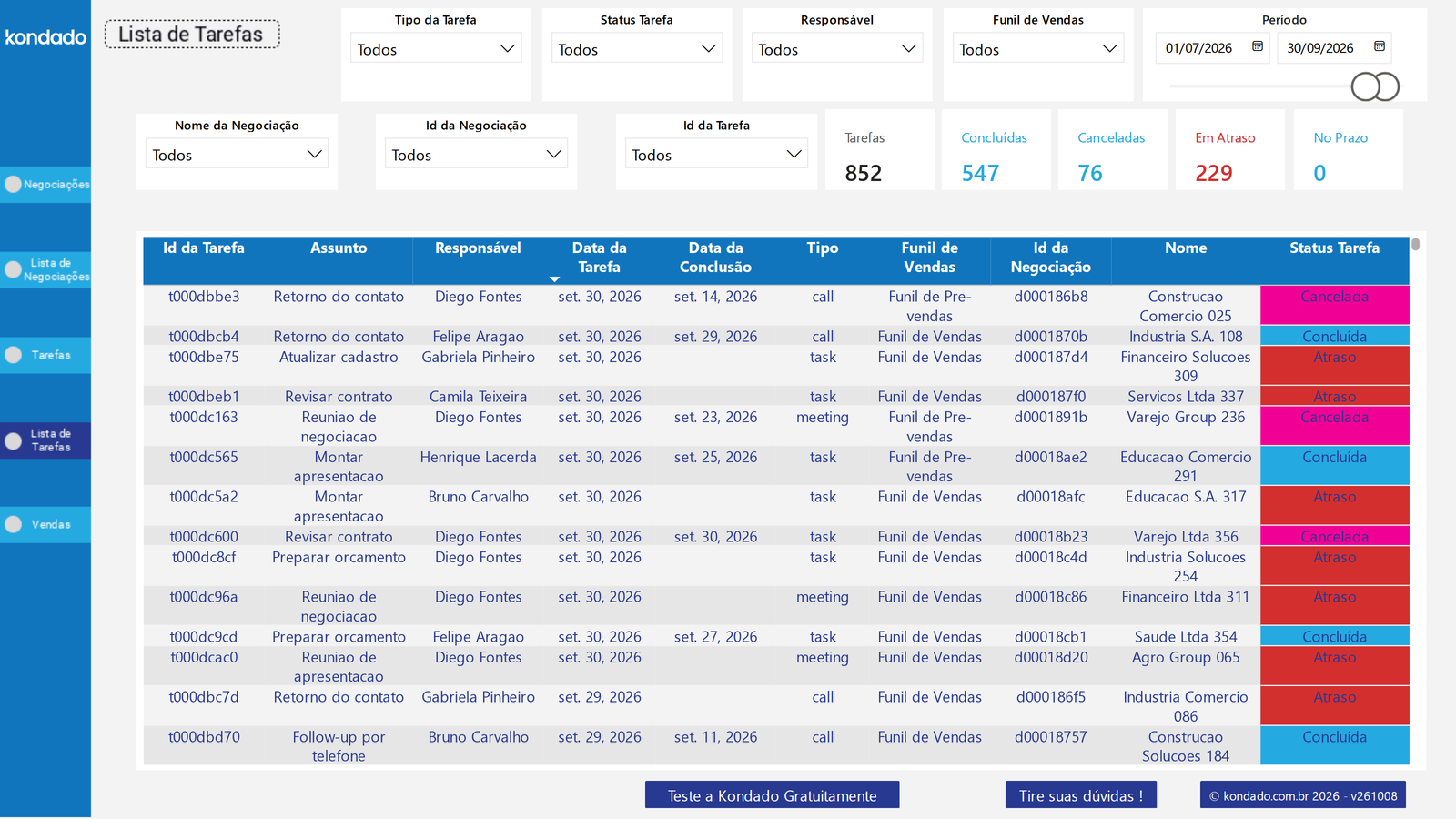The height and width of the screenshot is (819, 1456).
Task: Click Teste a Kondado Gratuitamente button
Action: [772, 795]
